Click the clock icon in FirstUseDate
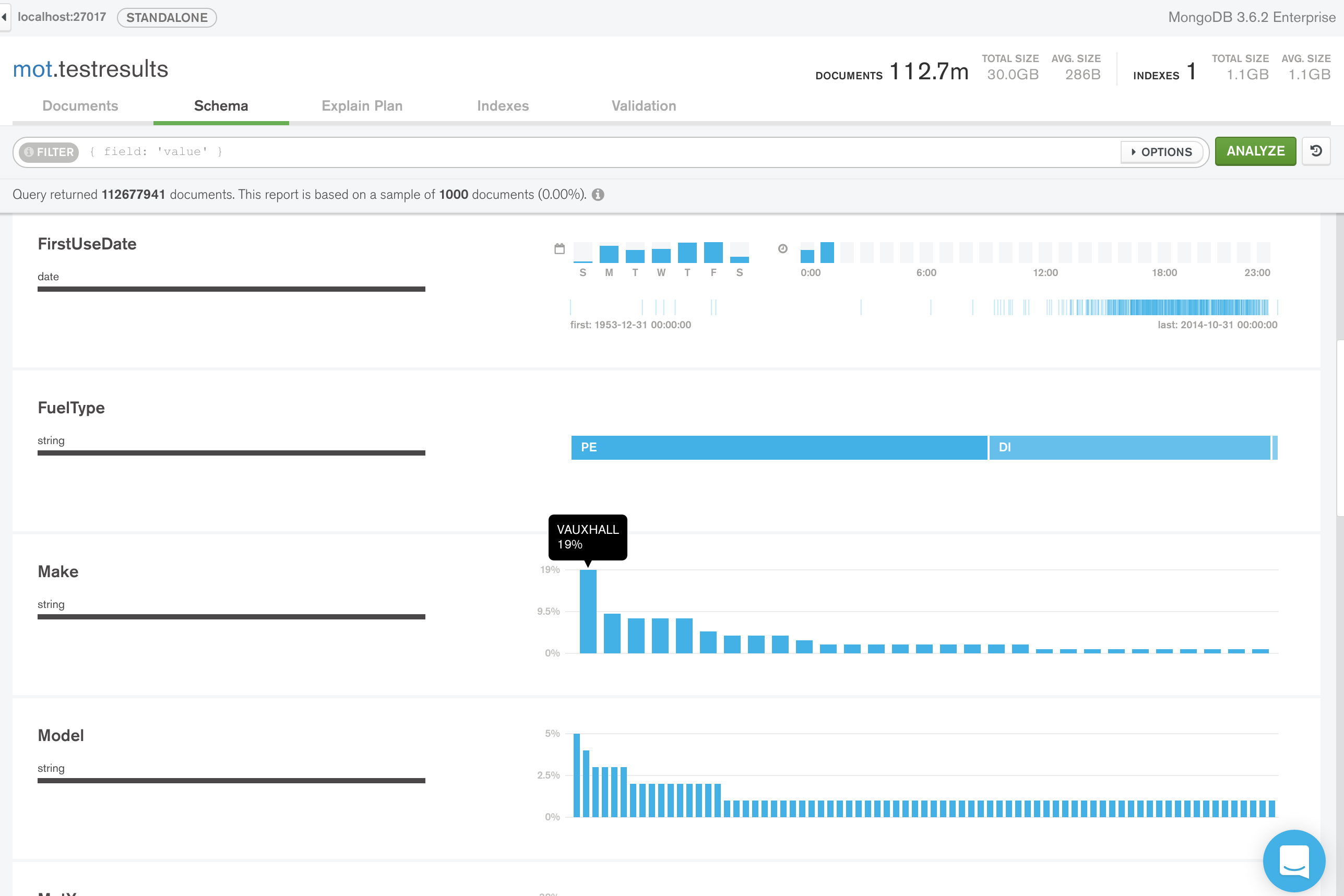The width and height of the screenshot is (1344, 896). point(783,248)
